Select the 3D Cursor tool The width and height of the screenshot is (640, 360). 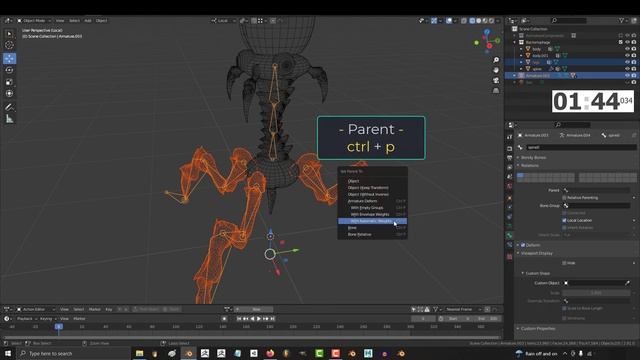(x=9, y=45)
